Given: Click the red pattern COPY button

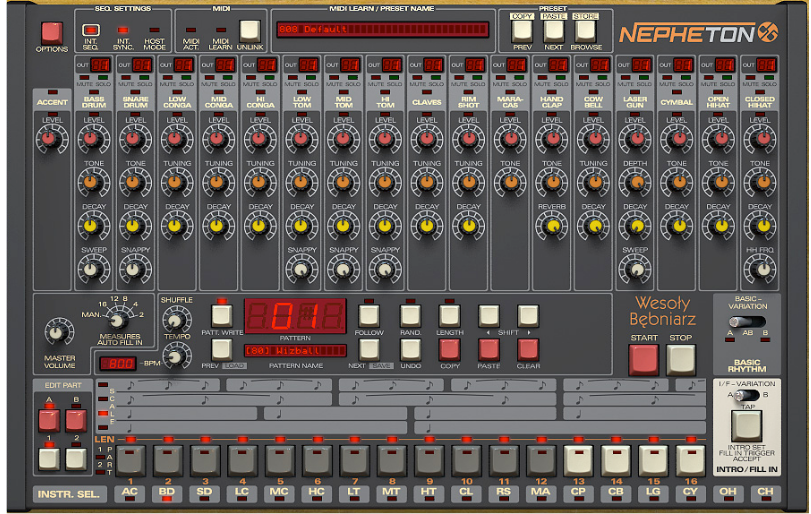Looking at the screenshot, I should [449, 350].
